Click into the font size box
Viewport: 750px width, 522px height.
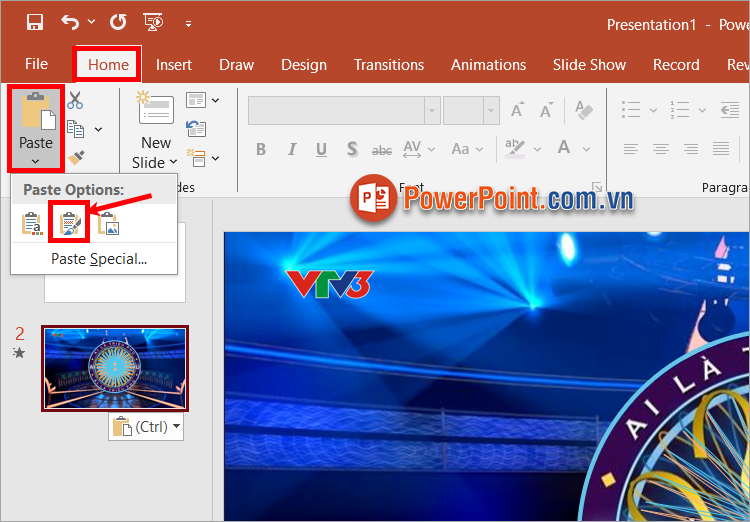click(x=463, y=111)
